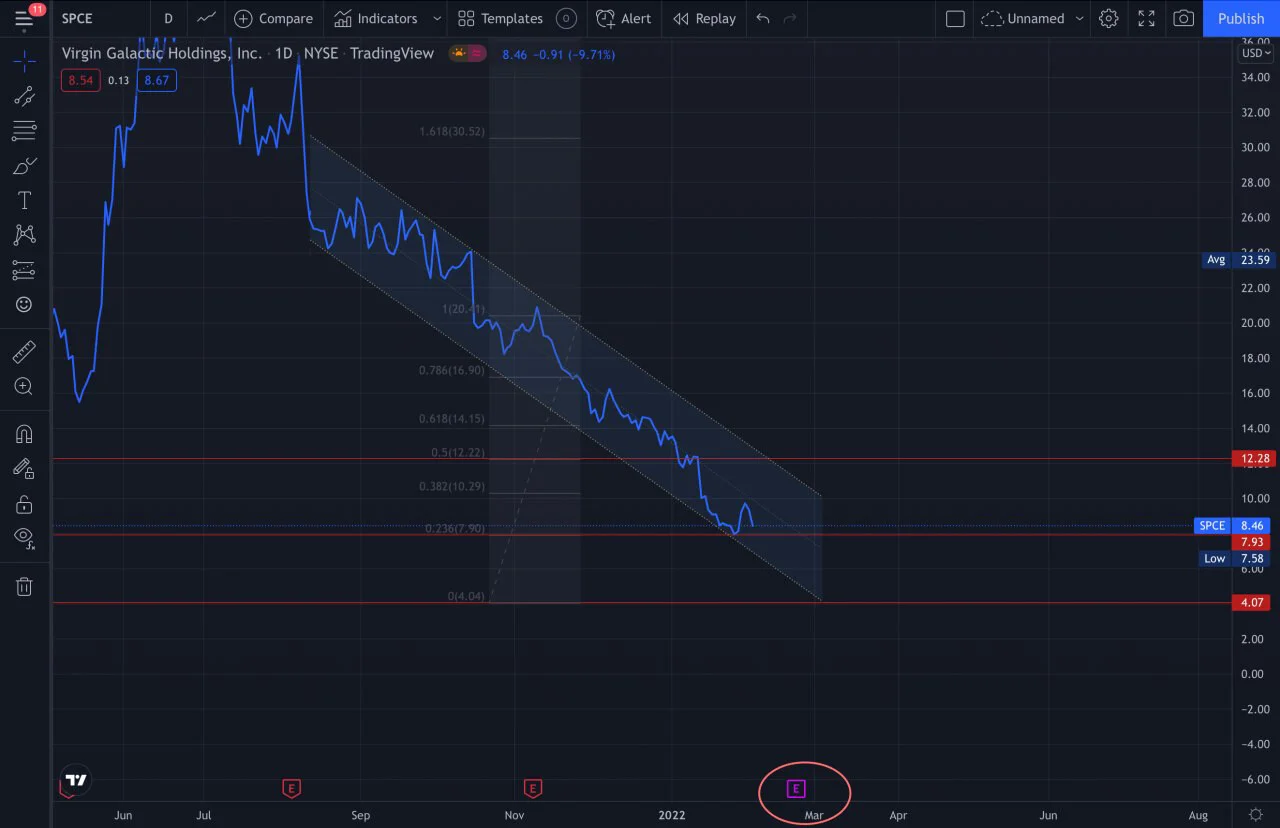Start bar Replay mode
The width and height of the screenshot is (1280, 828).
point(704,18)
